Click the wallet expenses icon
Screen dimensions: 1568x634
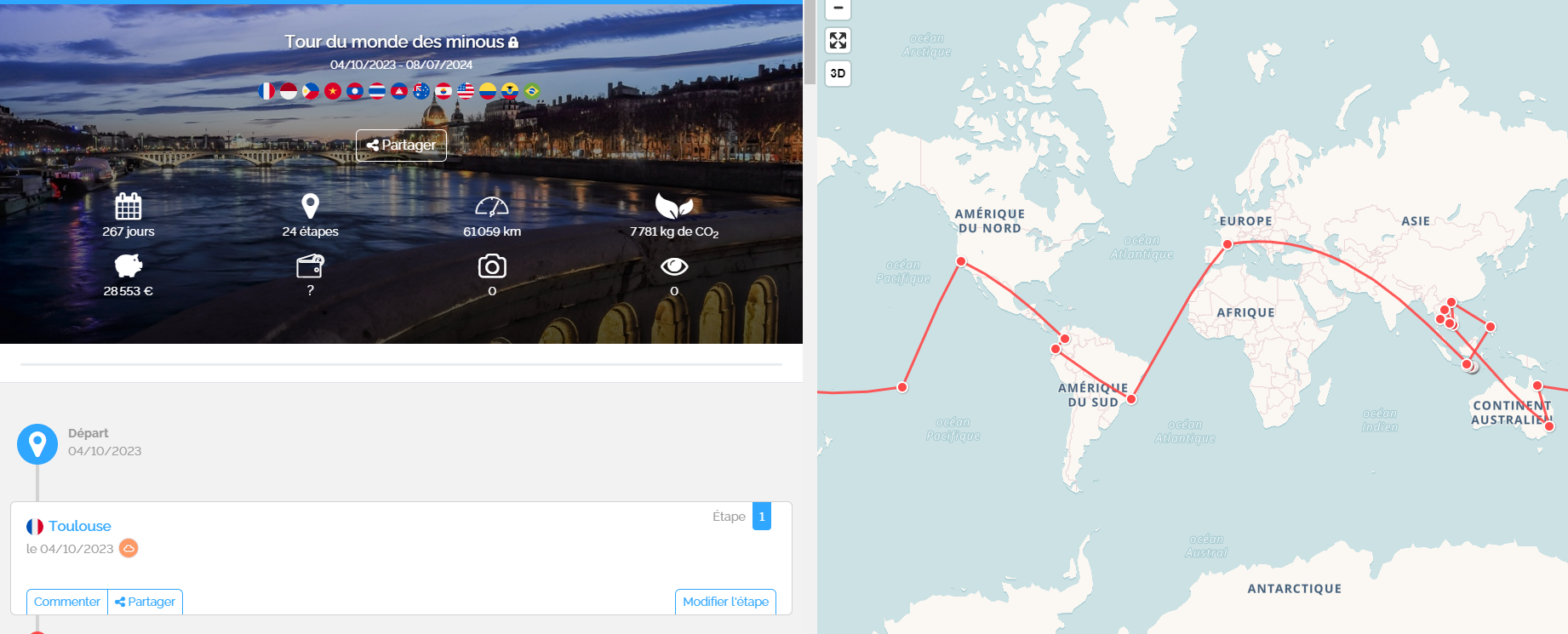[310, 266]
